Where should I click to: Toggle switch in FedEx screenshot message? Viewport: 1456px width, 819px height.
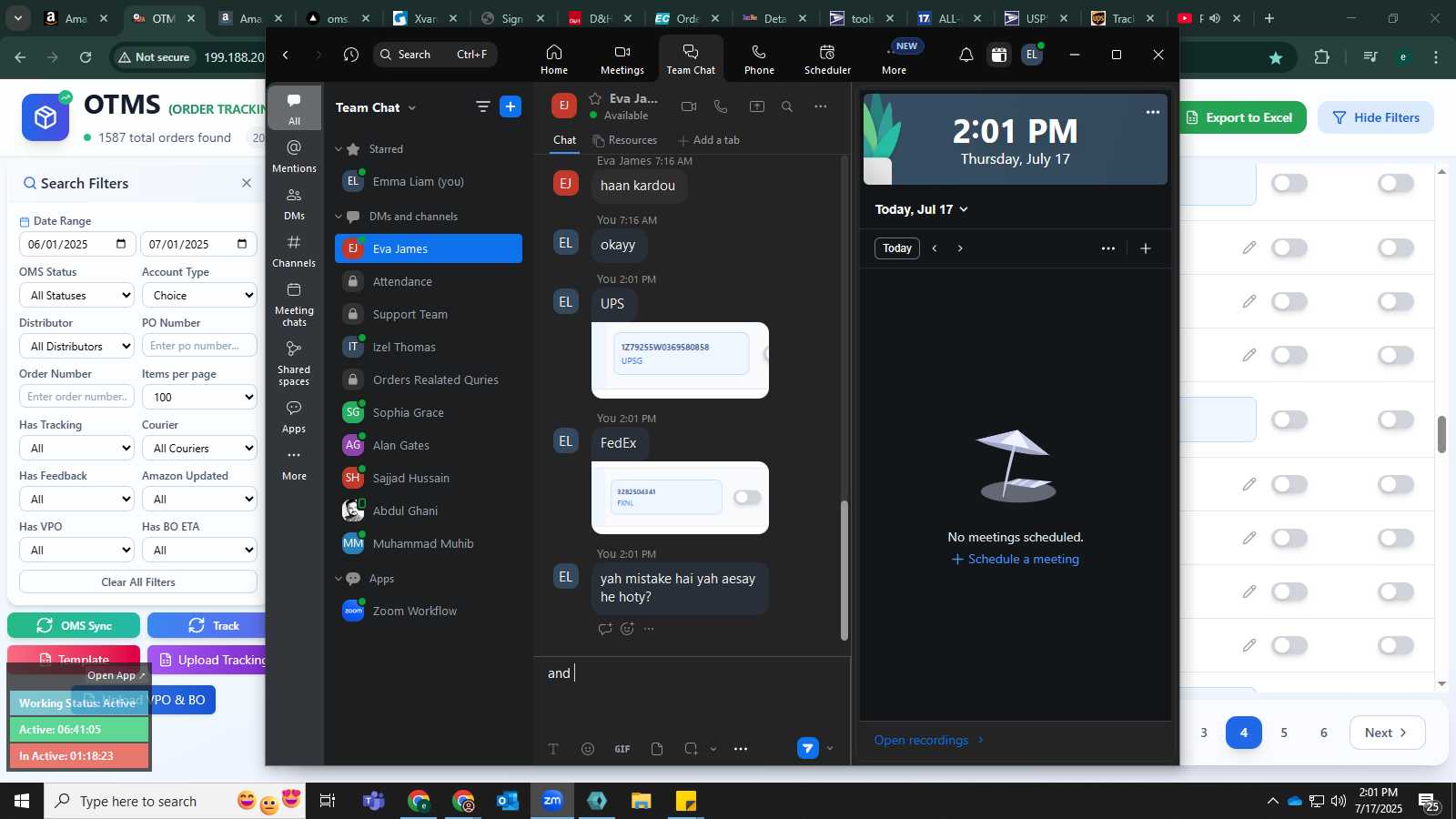[x=747, y=497]
